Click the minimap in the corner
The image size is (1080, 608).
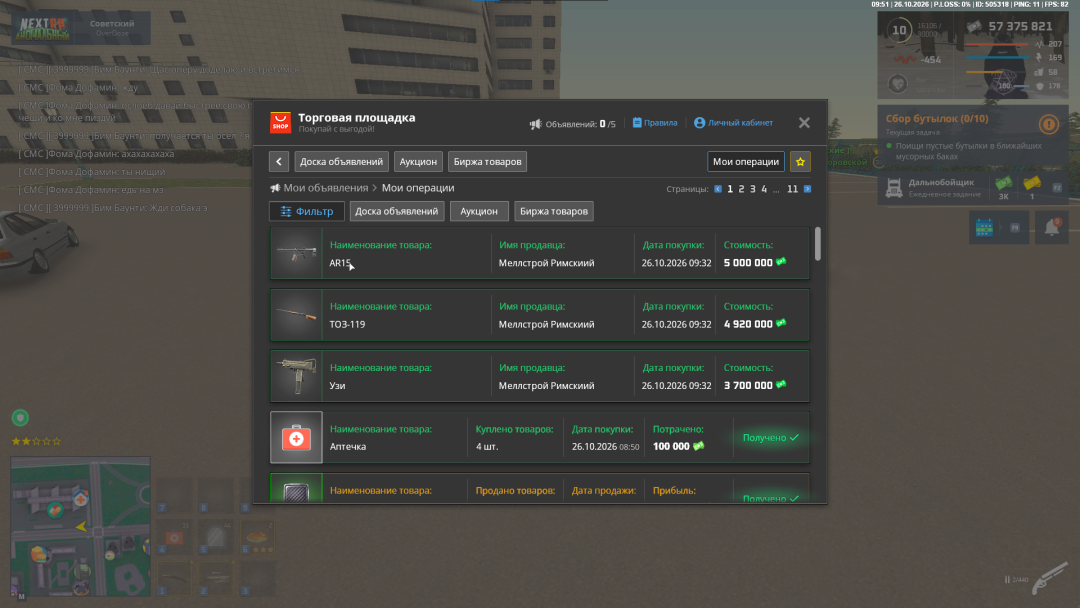(81, 527)
